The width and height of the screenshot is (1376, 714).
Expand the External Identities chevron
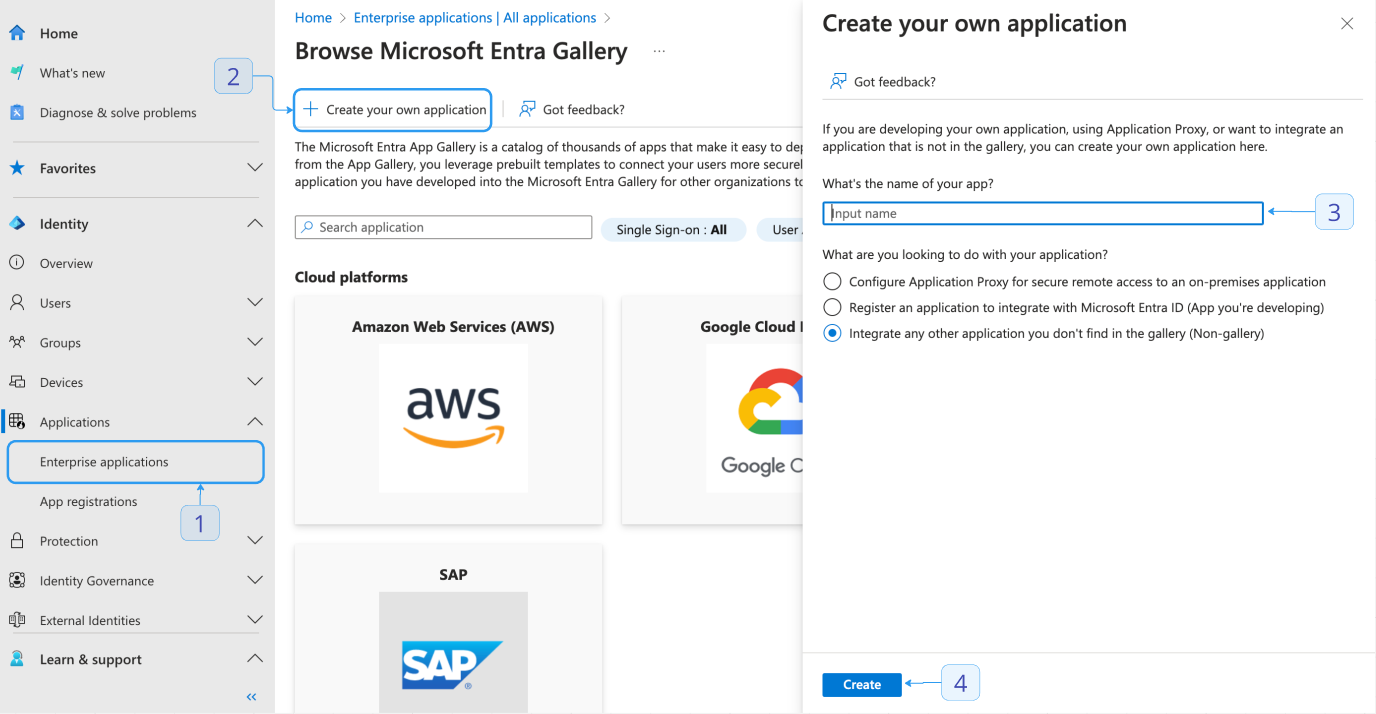tap(254, 620)
